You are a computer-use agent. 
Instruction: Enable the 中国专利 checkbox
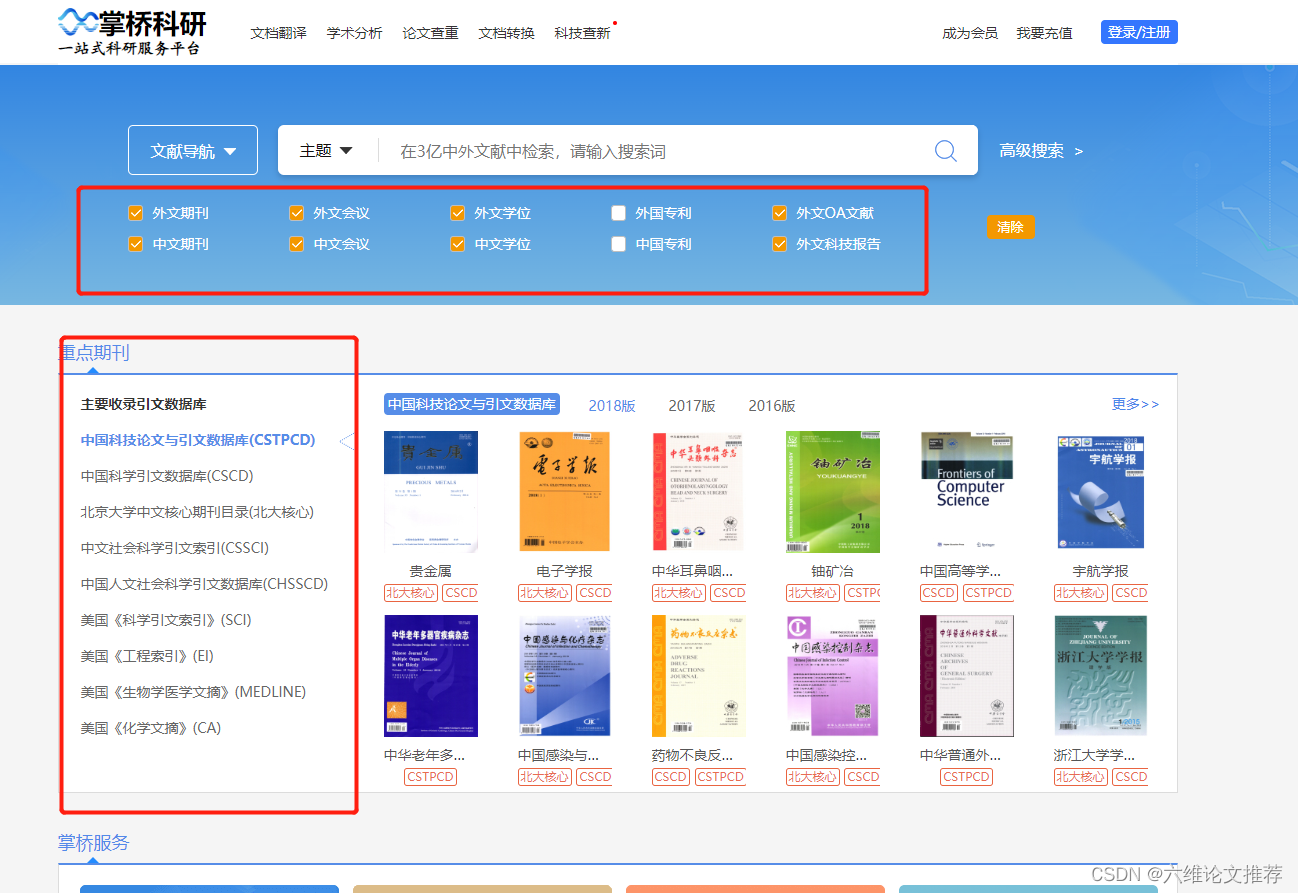point(618,244)
